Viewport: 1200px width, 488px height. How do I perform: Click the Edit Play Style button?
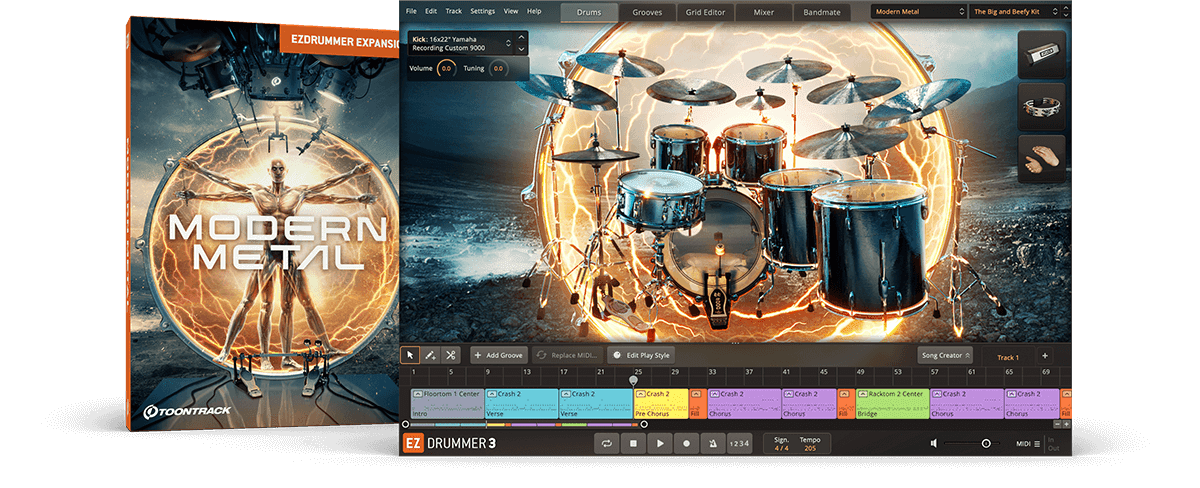(x=641, y=355)
